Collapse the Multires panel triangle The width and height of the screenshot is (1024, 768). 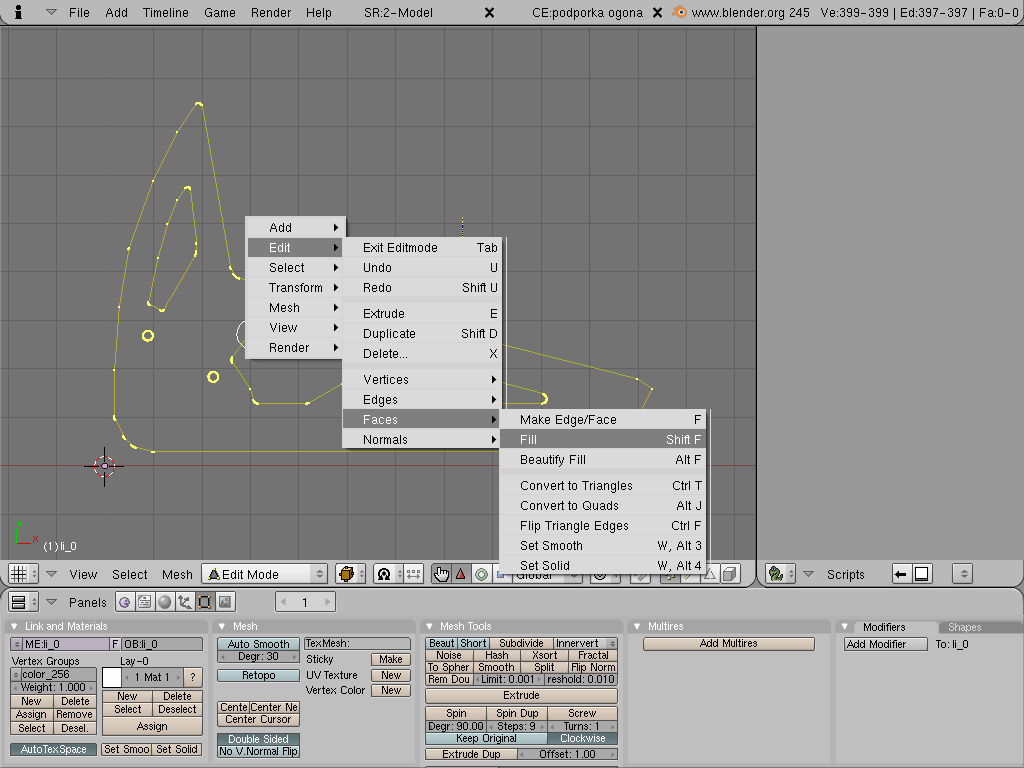pyautogui.click(x=637, y=626)
